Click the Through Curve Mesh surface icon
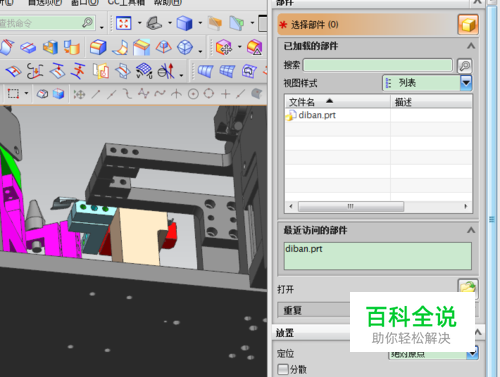Image resolution: width=500 pixels, height=377 pixels. (x=227, y=71)
